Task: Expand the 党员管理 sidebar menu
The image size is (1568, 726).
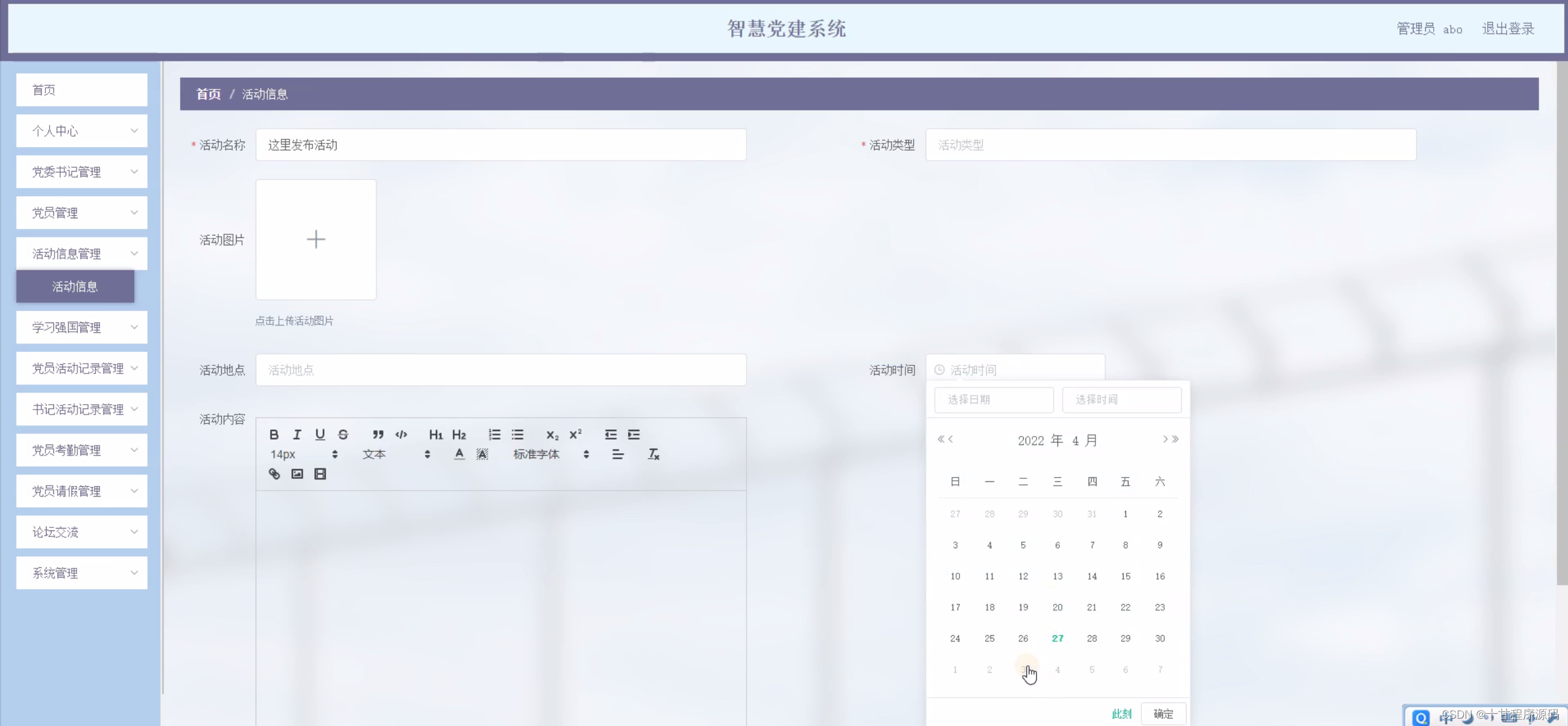Action: tap(82, 213)
